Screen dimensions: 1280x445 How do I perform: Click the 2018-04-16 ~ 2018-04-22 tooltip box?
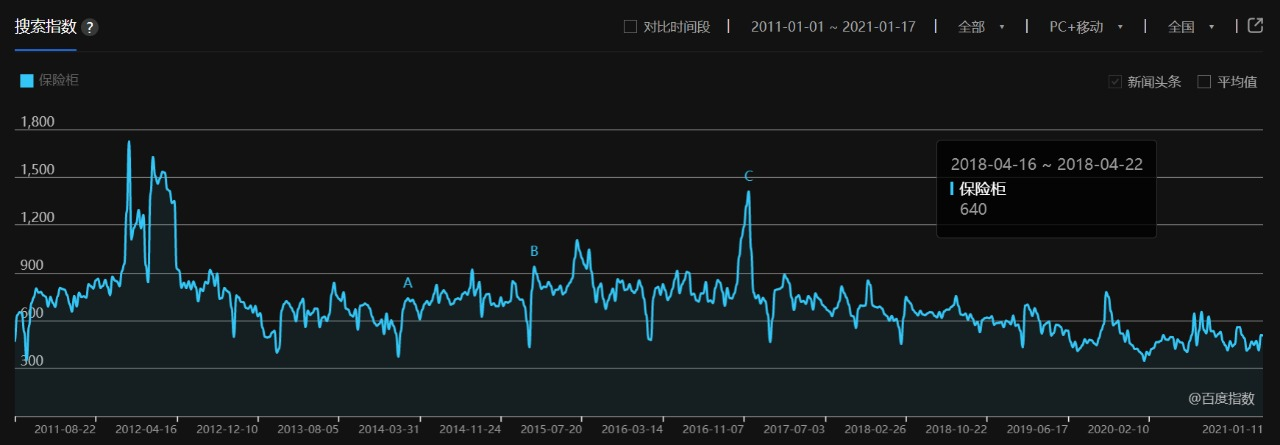[1046, 188]
